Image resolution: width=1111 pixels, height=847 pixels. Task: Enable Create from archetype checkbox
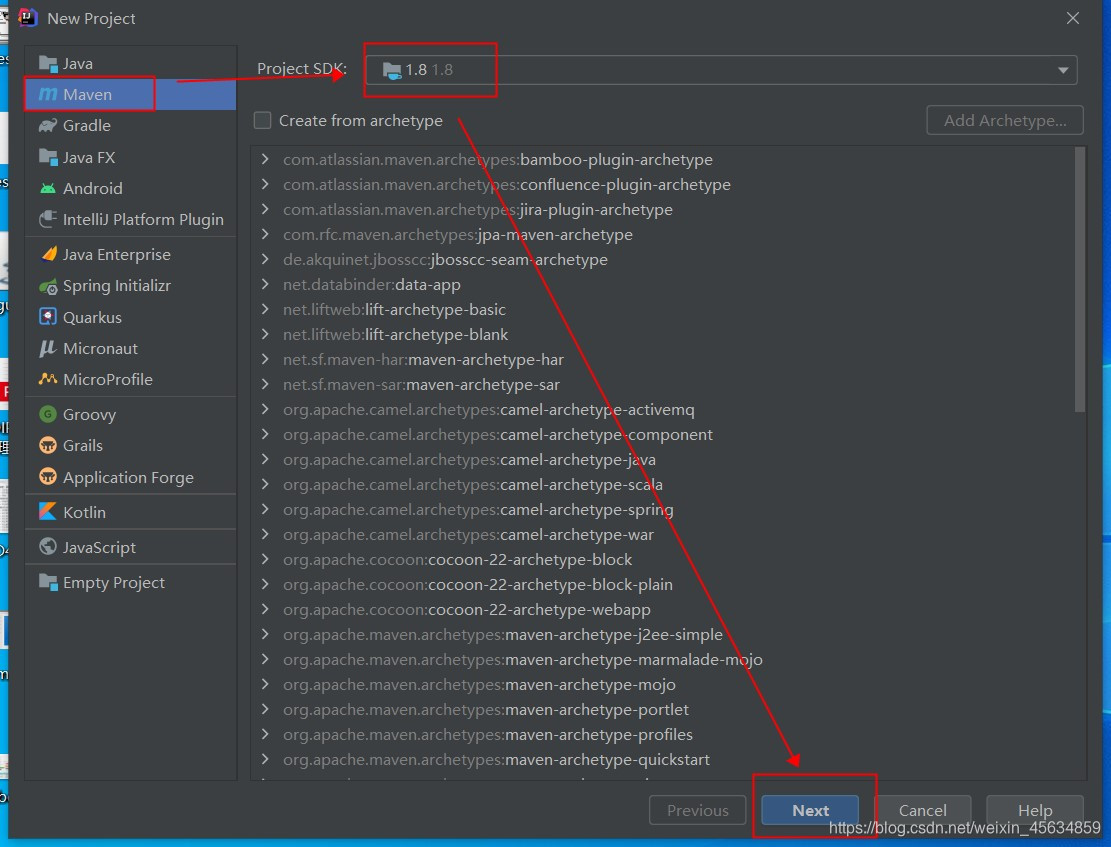tap(262, 120)
